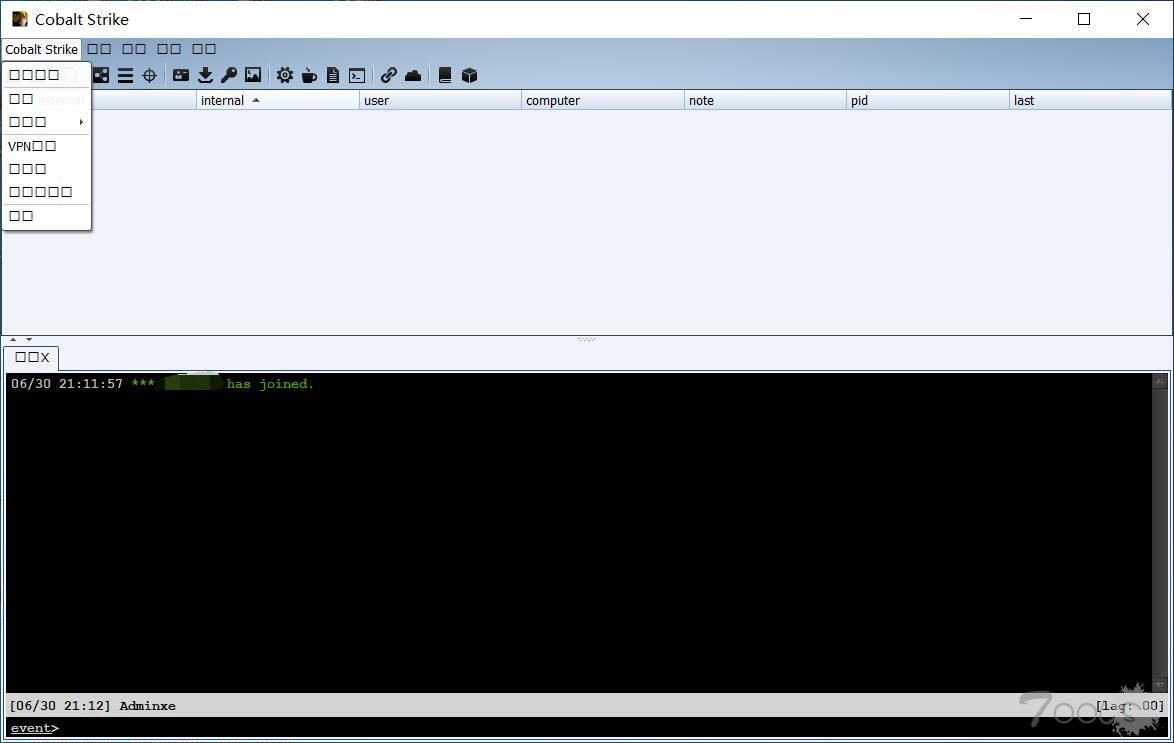Sort sessions by the pid column
Image resolution: width=1174 pixels, height=743 pixels.
pos(928,100)
